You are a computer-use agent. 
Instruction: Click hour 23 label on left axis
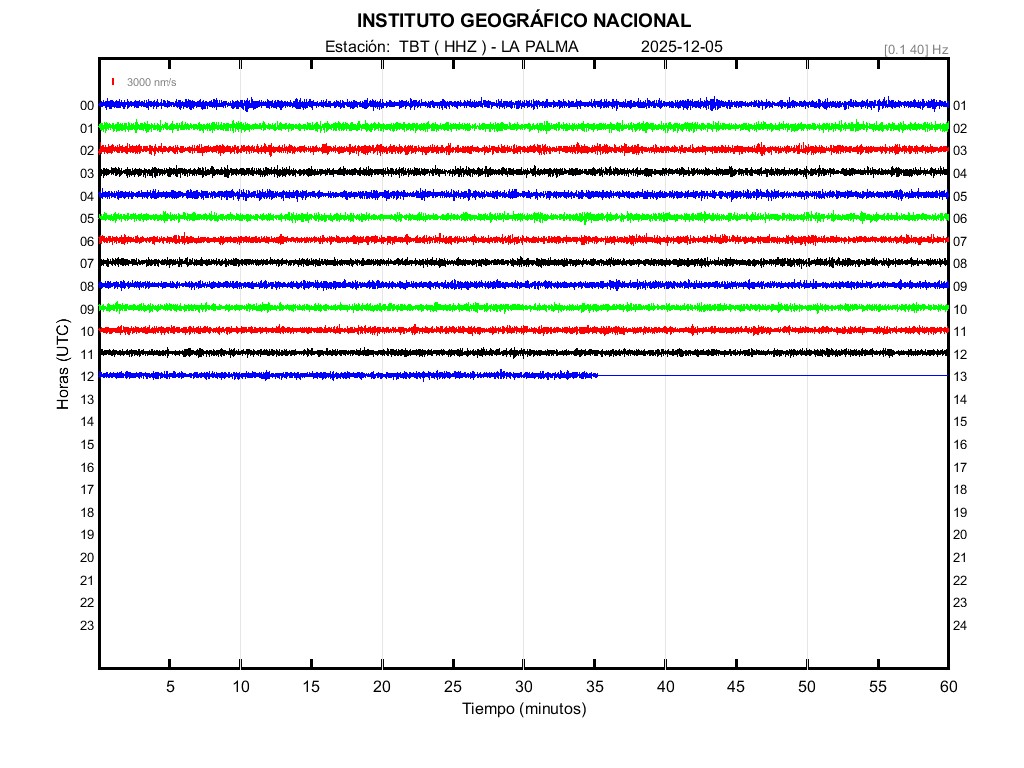tap(87, 626)
